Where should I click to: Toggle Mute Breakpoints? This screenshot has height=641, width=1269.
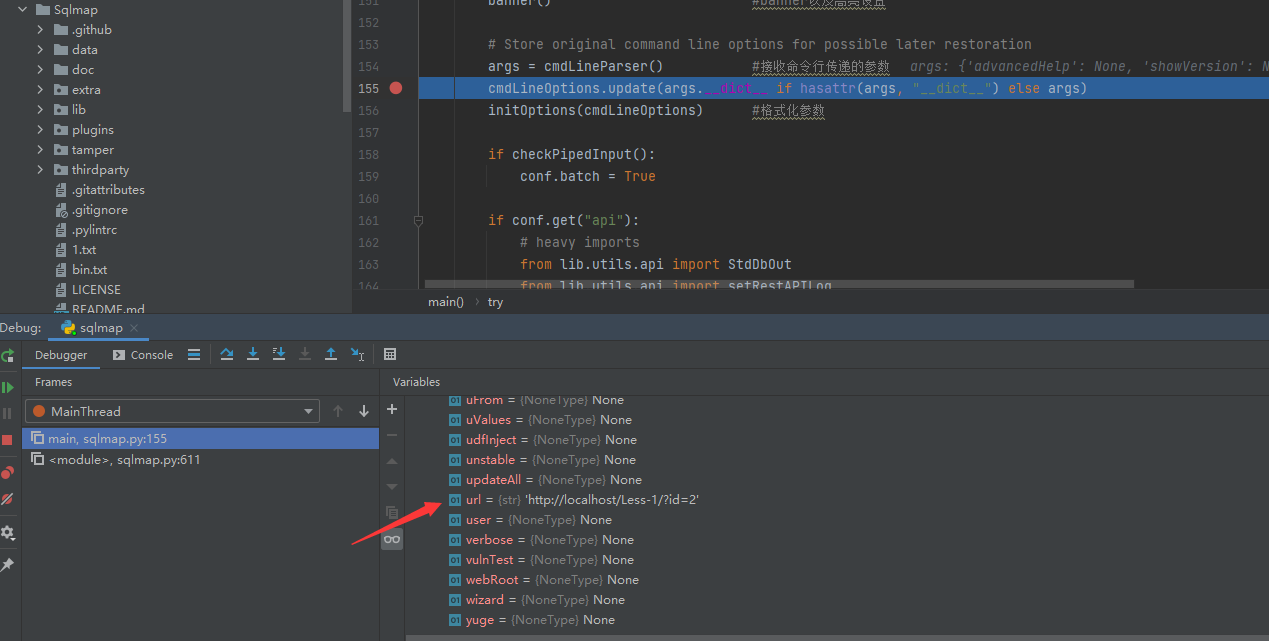click(x=8, y=498)
